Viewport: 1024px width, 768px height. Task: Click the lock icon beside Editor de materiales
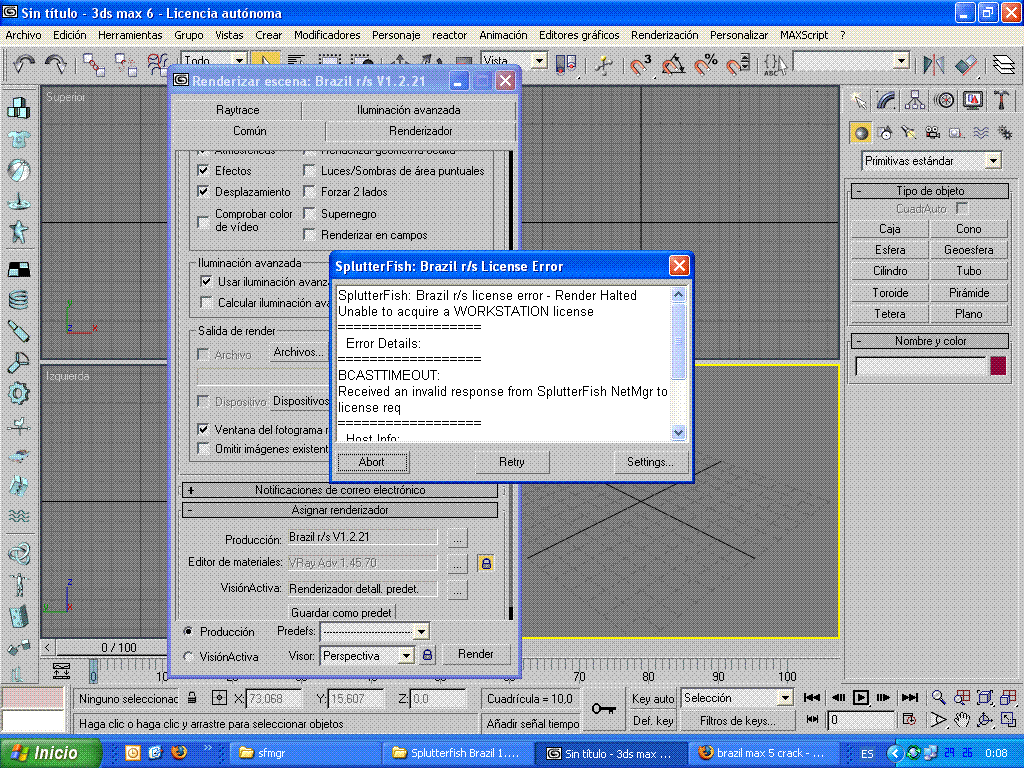(486, 563)
